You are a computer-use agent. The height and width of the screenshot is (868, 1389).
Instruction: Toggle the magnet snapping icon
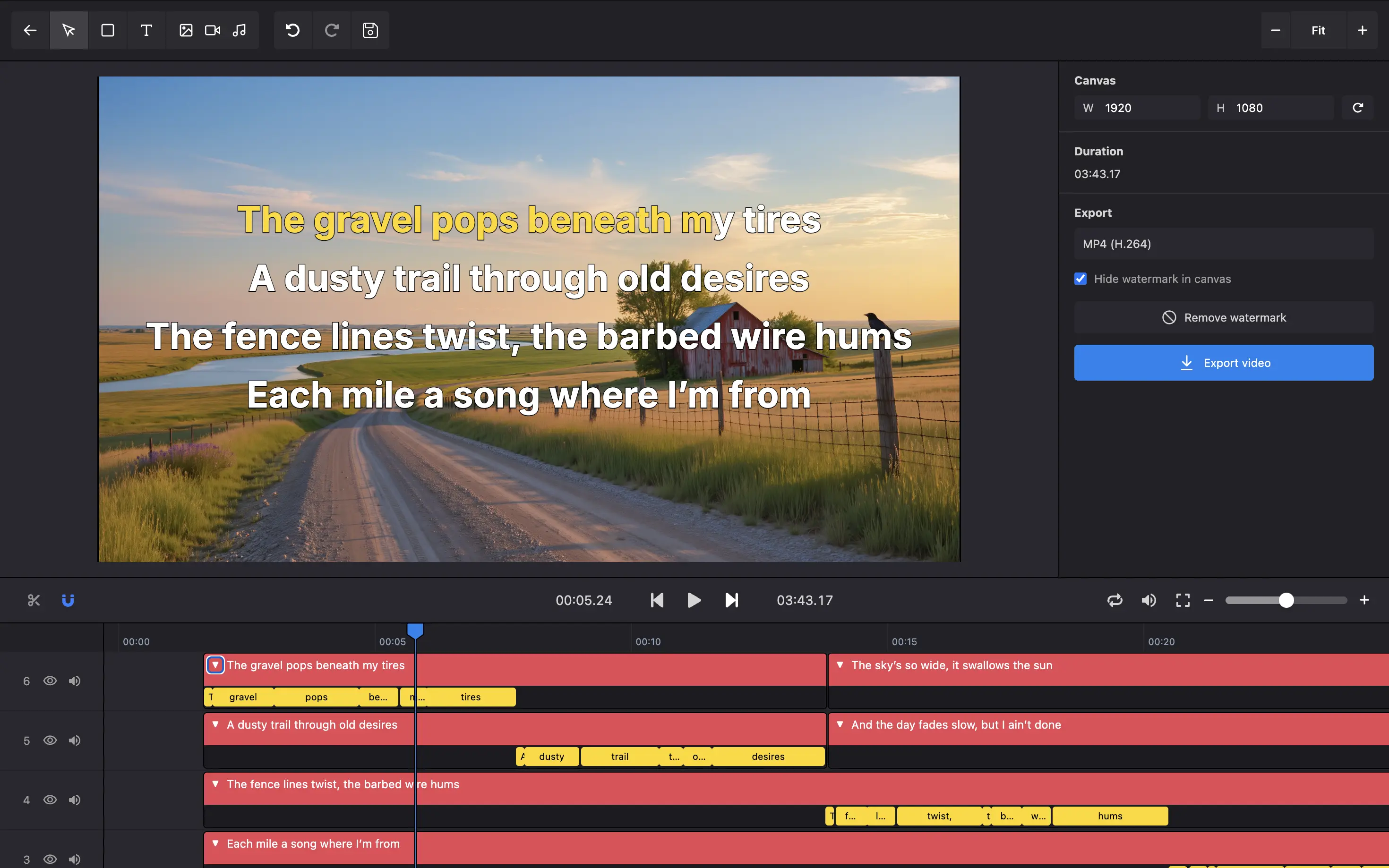tap(68, 601)
